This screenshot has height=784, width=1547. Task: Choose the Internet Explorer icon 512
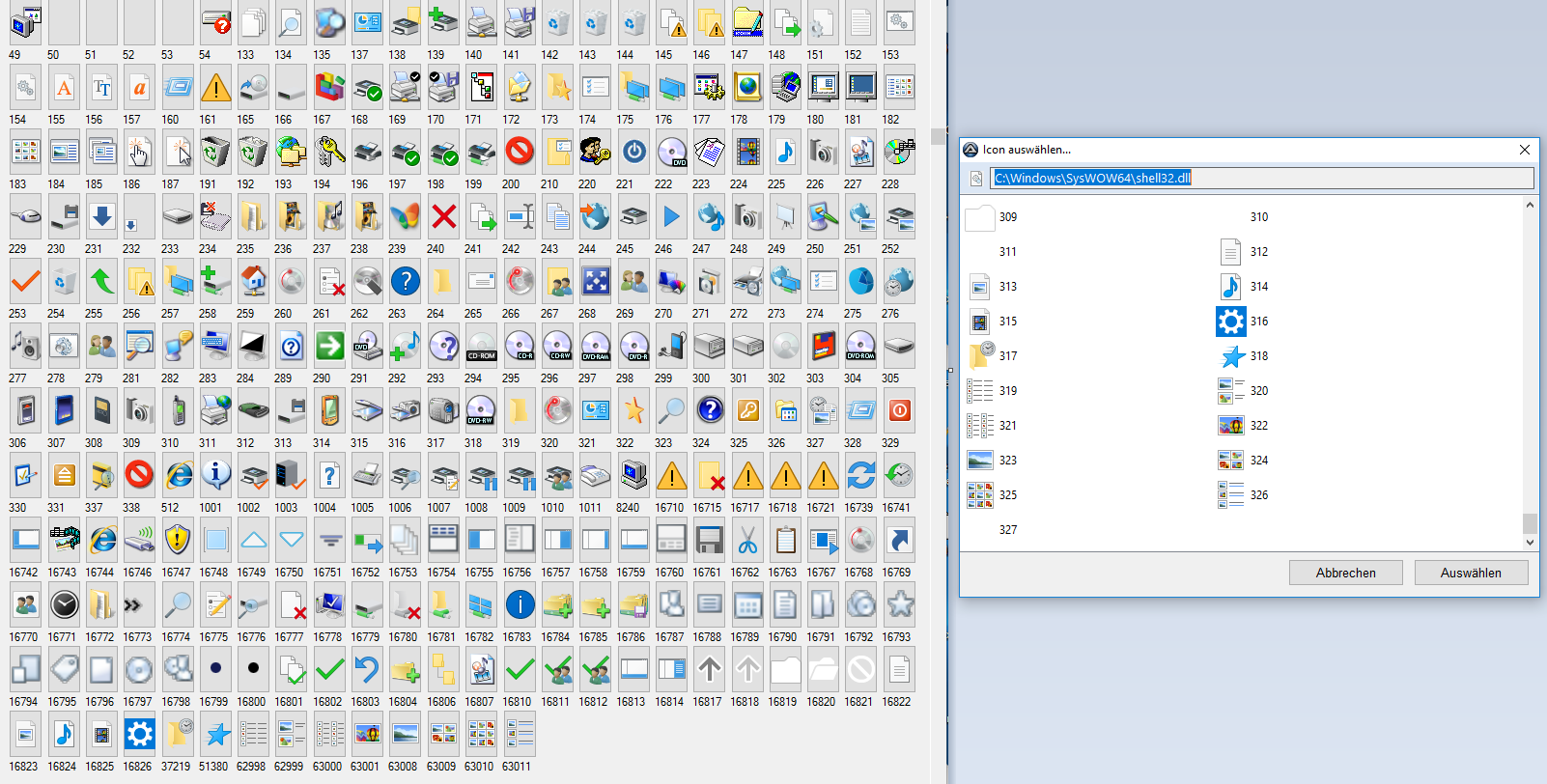click(178, 475)
